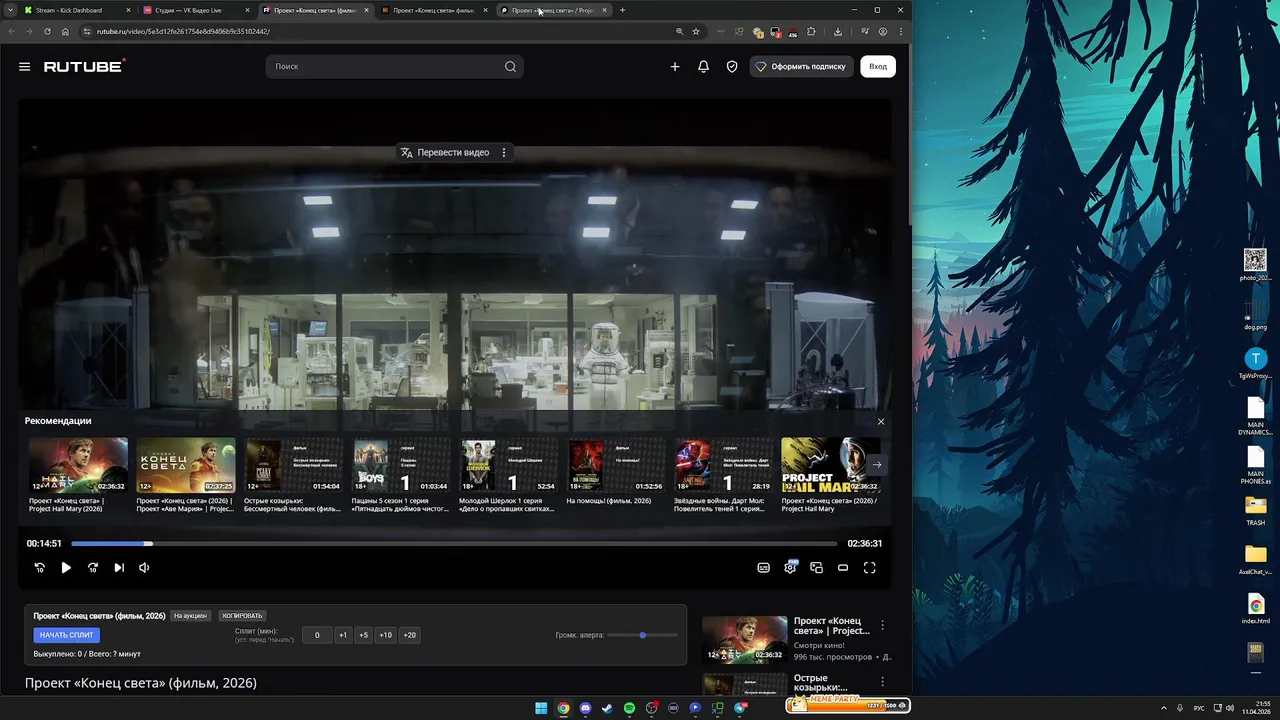Open Chrome three-dot menu
Screen dimensions: 1280x720
click(901, 31)
